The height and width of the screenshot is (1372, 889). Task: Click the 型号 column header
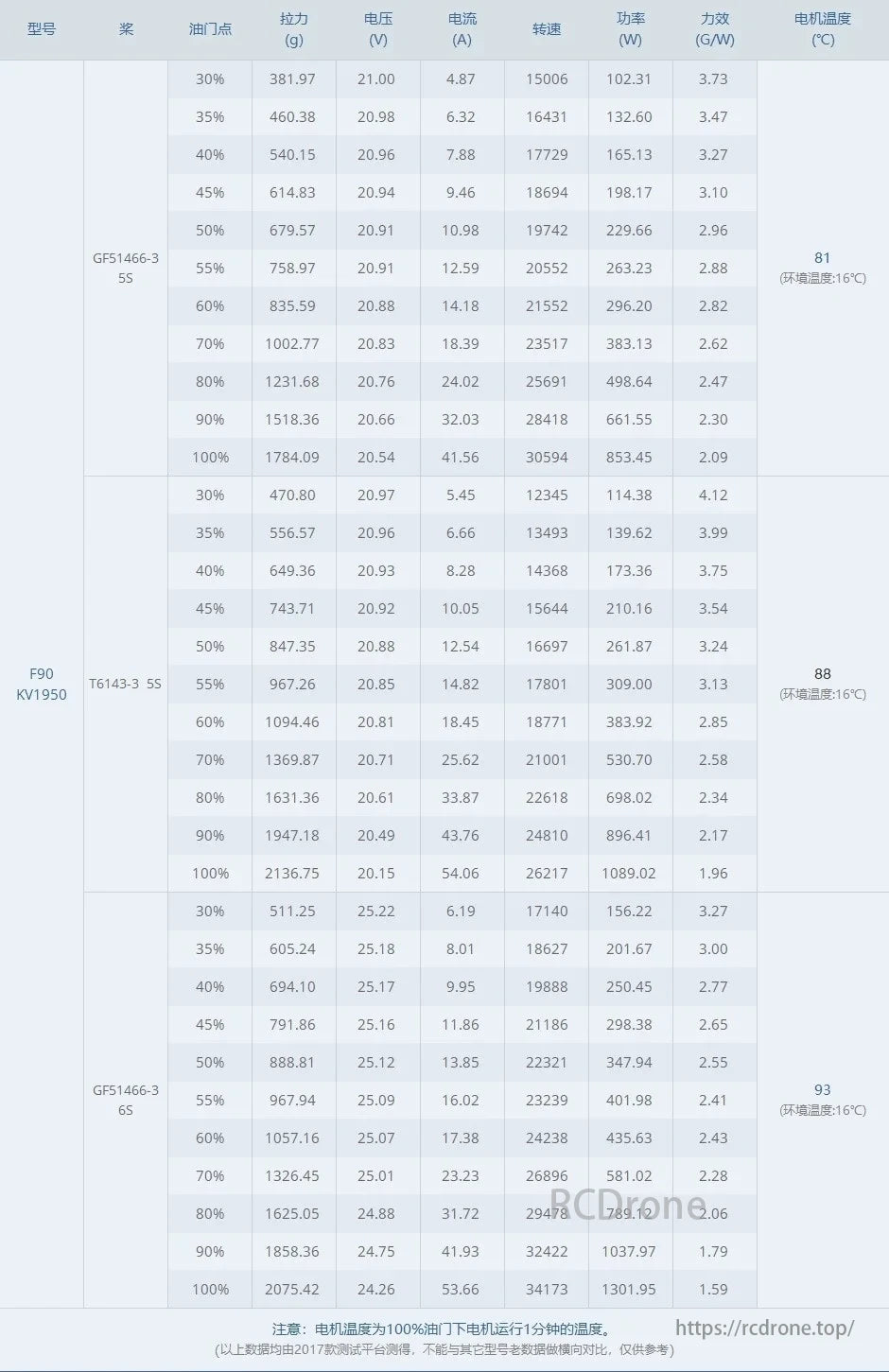tap(42, 29)
